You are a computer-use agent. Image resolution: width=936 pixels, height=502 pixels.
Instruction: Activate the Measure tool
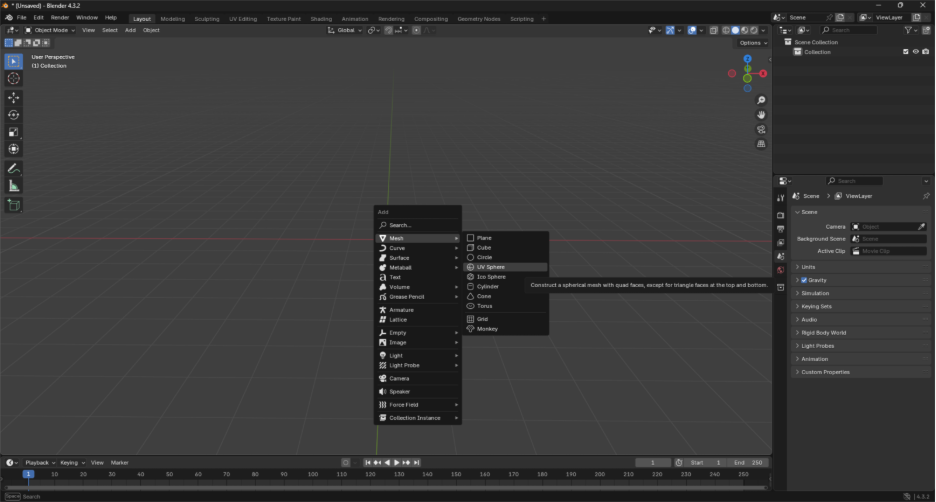click(14, 185)
